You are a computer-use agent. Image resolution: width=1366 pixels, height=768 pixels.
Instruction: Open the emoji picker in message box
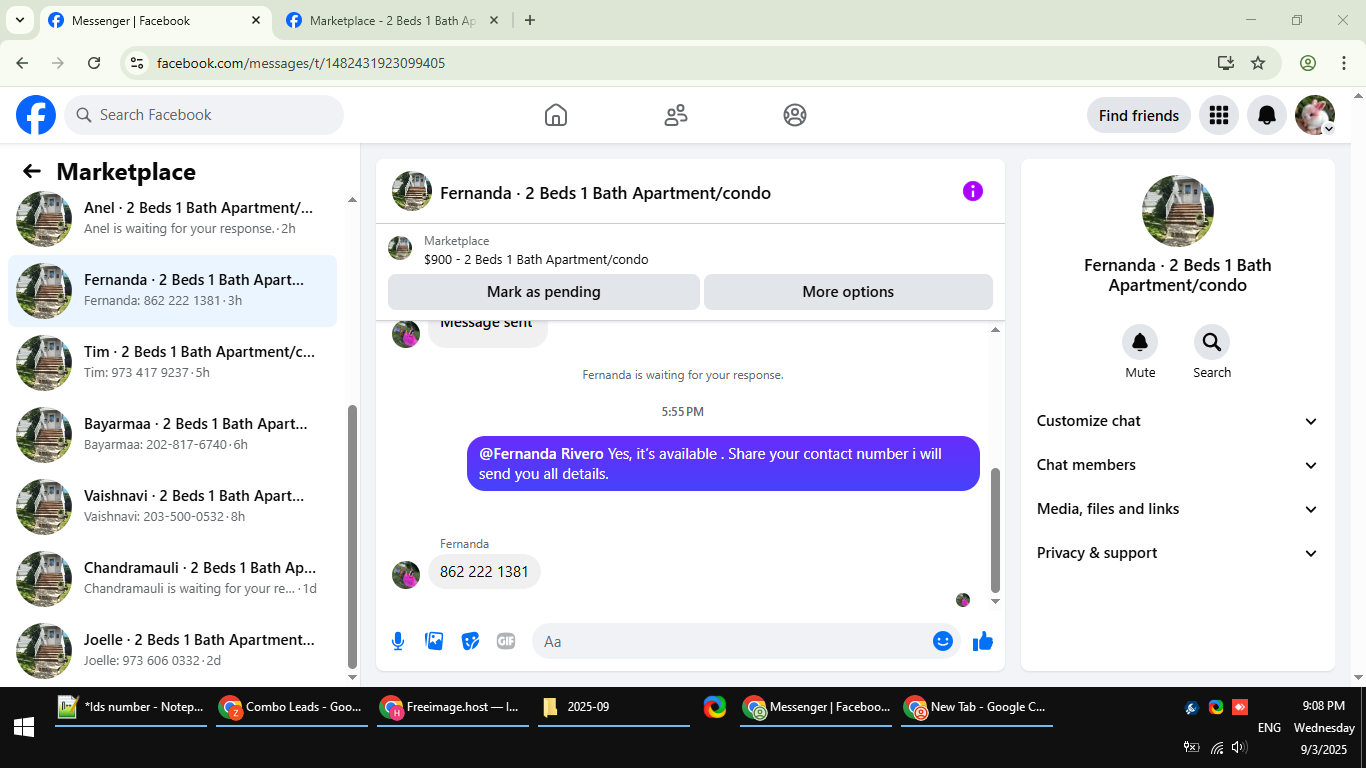pos(943,641)
